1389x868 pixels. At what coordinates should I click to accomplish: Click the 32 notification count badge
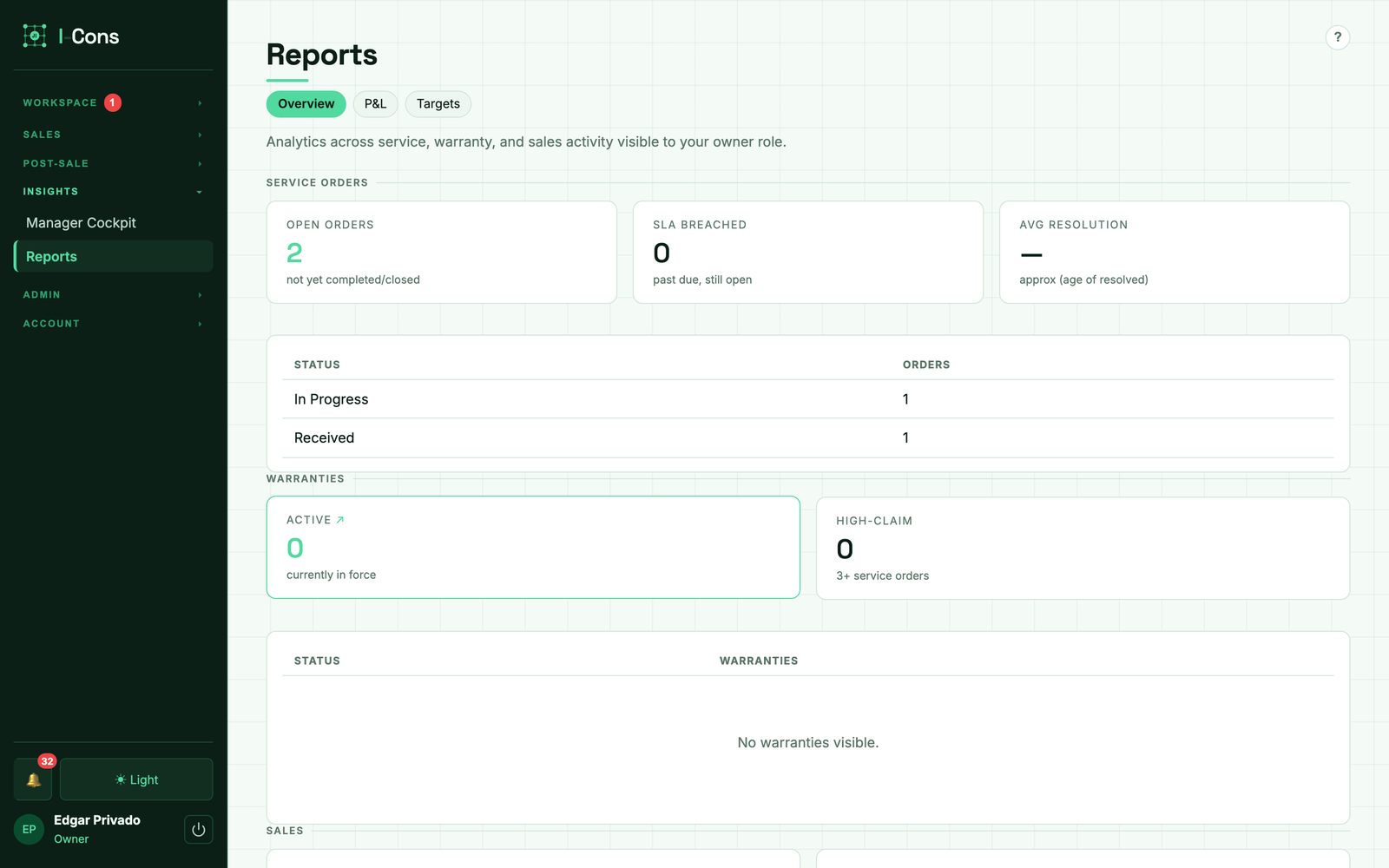click(x=47, y=761)
